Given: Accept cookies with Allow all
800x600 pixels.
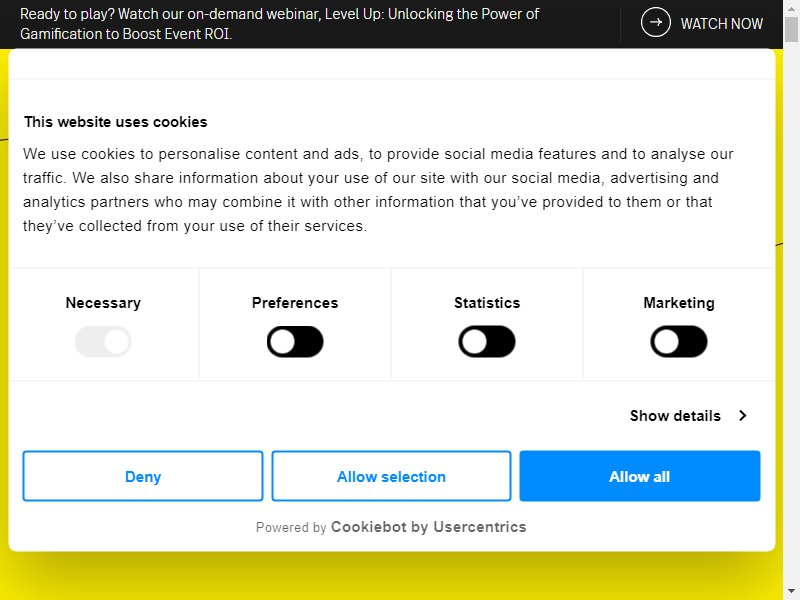Looking at the screenshot, I should click(640, 476).
